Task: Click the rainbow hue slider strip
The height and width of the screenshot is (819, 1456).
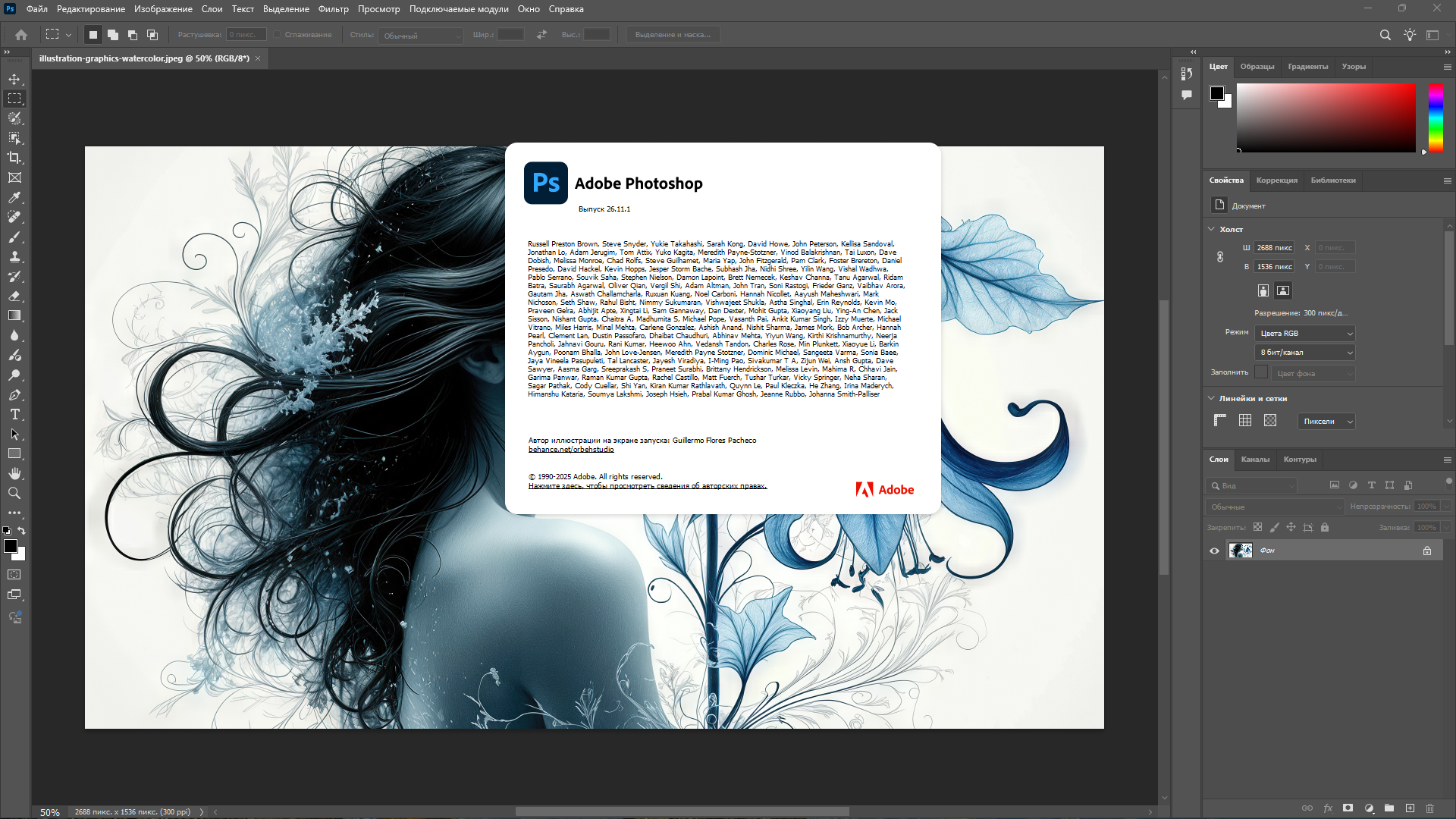Action: [x=1436, y=118]
